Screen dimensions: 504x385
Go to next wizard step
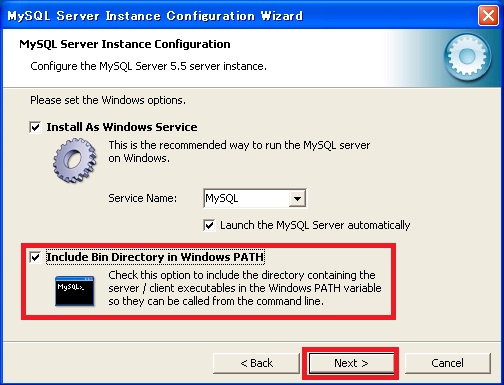coord(351,363)
